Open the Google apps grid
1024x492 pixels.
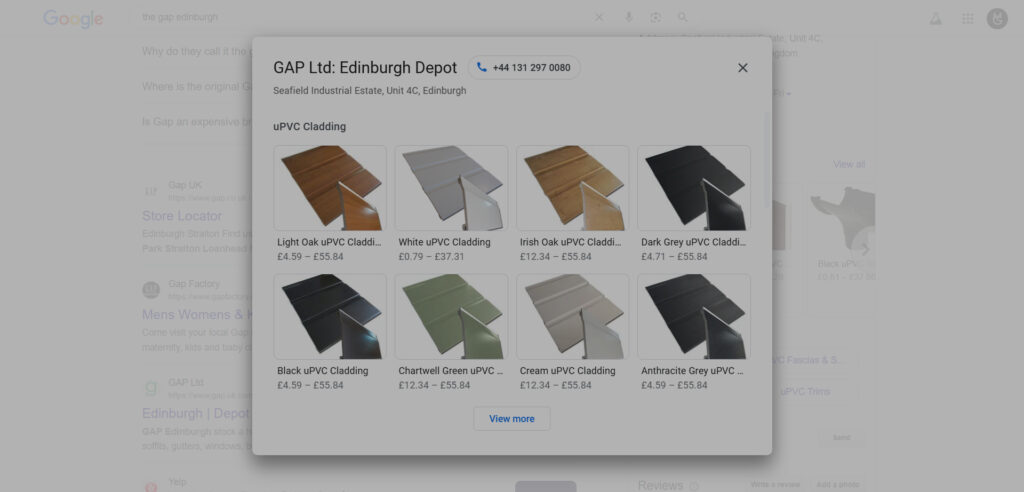[968, 18]
